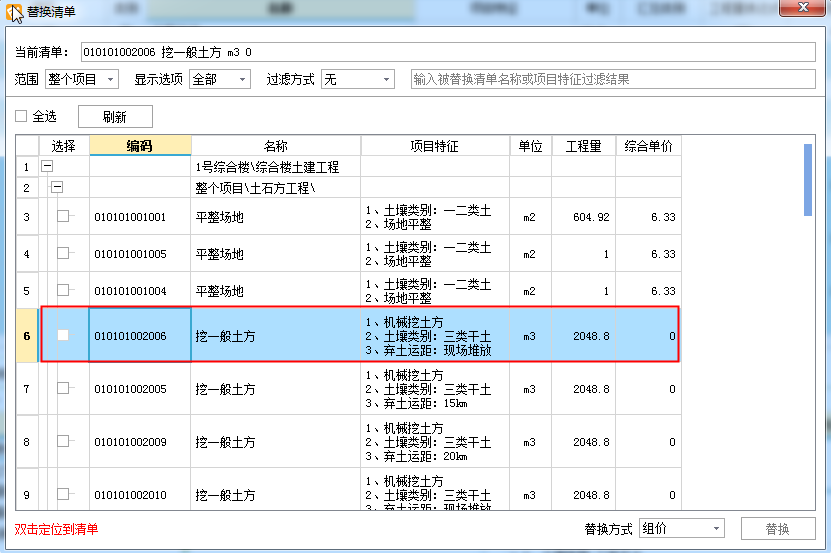Open the 过滤方式 dropdown
831x553 pixels.
click(x=357, y=79)
